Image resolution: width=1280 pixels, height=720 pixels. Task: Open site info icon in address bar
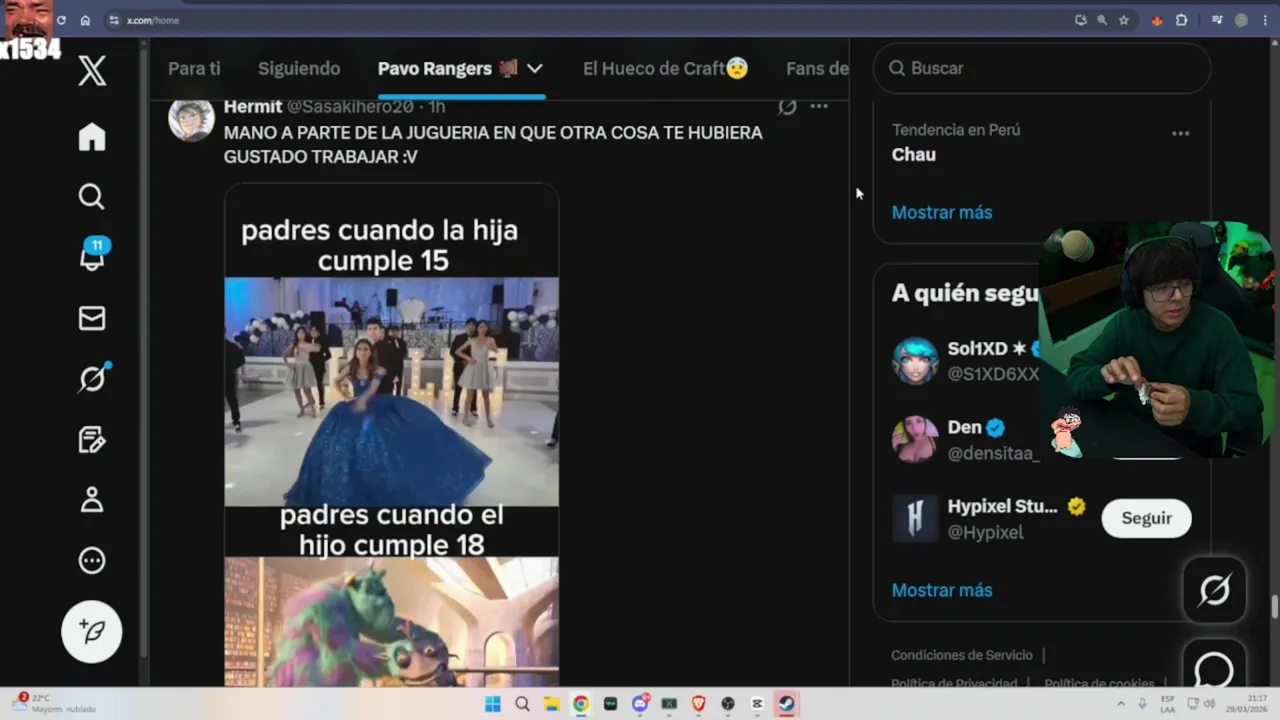click(x=114, y=20)
